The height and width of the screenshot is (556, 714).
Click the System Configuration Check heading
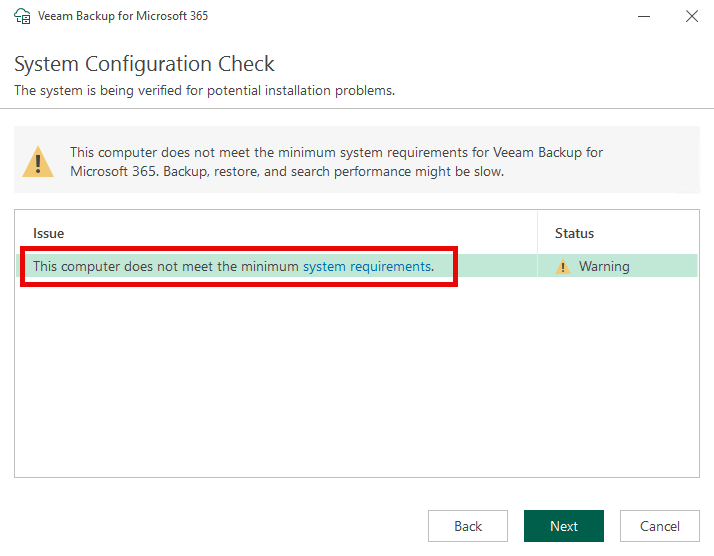coord(144,65)
